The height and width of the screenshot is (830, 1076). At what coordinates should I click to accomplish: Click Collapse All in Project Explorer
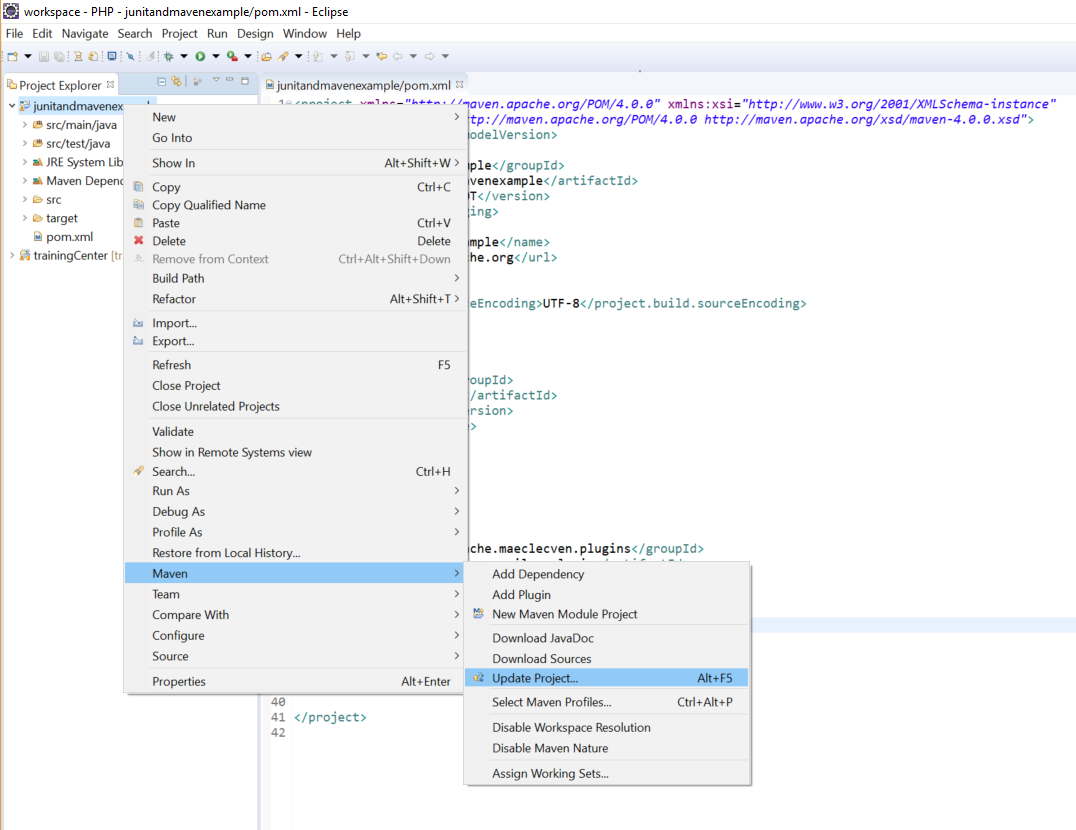click(x=161, y=82)
